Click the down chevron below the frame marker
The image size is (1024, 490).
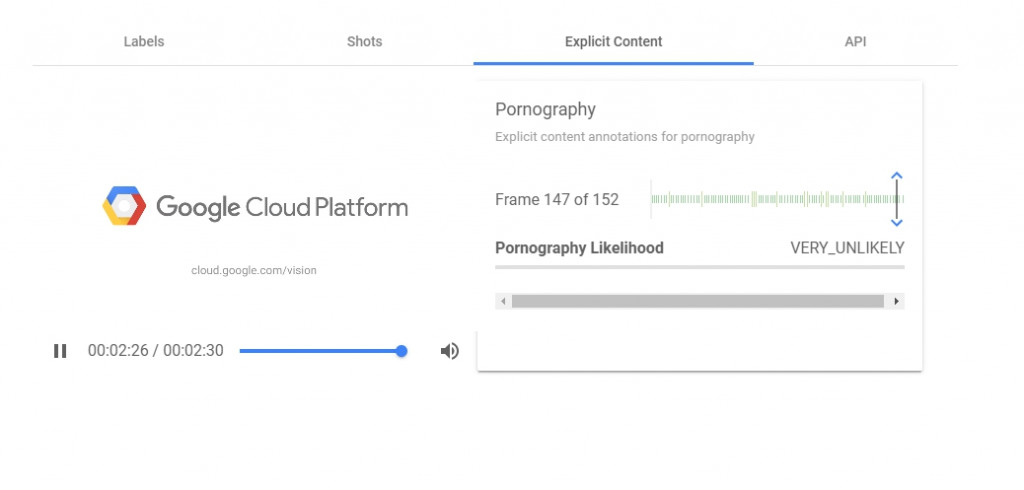point(897,222)
